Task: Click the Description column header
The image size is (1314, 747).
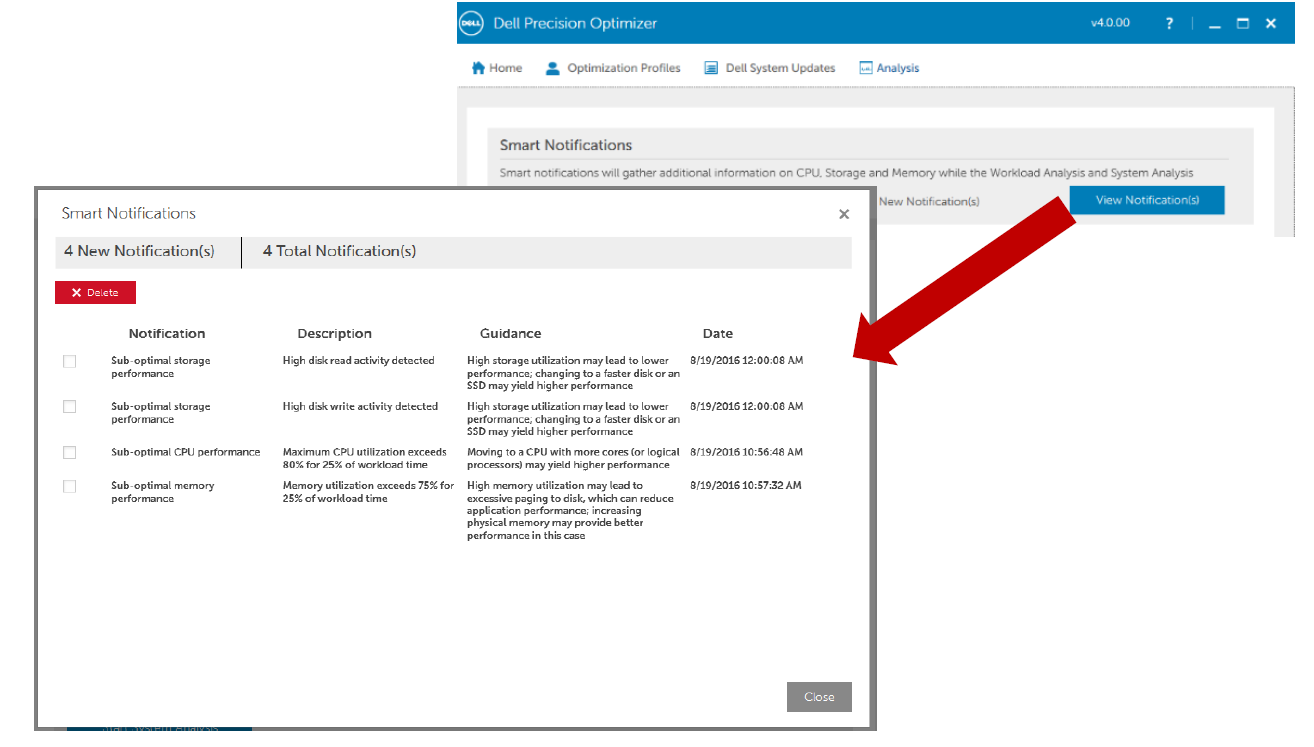Action: click(x=334, y=334)
